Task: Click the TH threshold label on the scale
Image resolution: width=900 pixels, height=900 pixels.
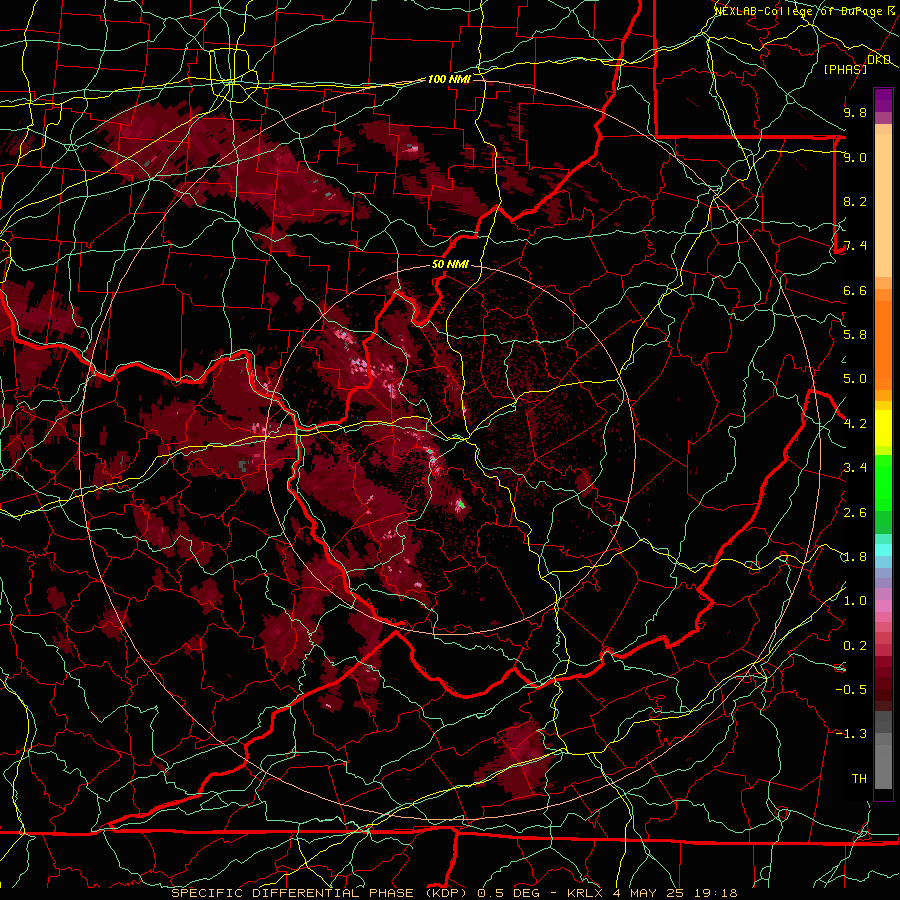Action: click(859, 779)
